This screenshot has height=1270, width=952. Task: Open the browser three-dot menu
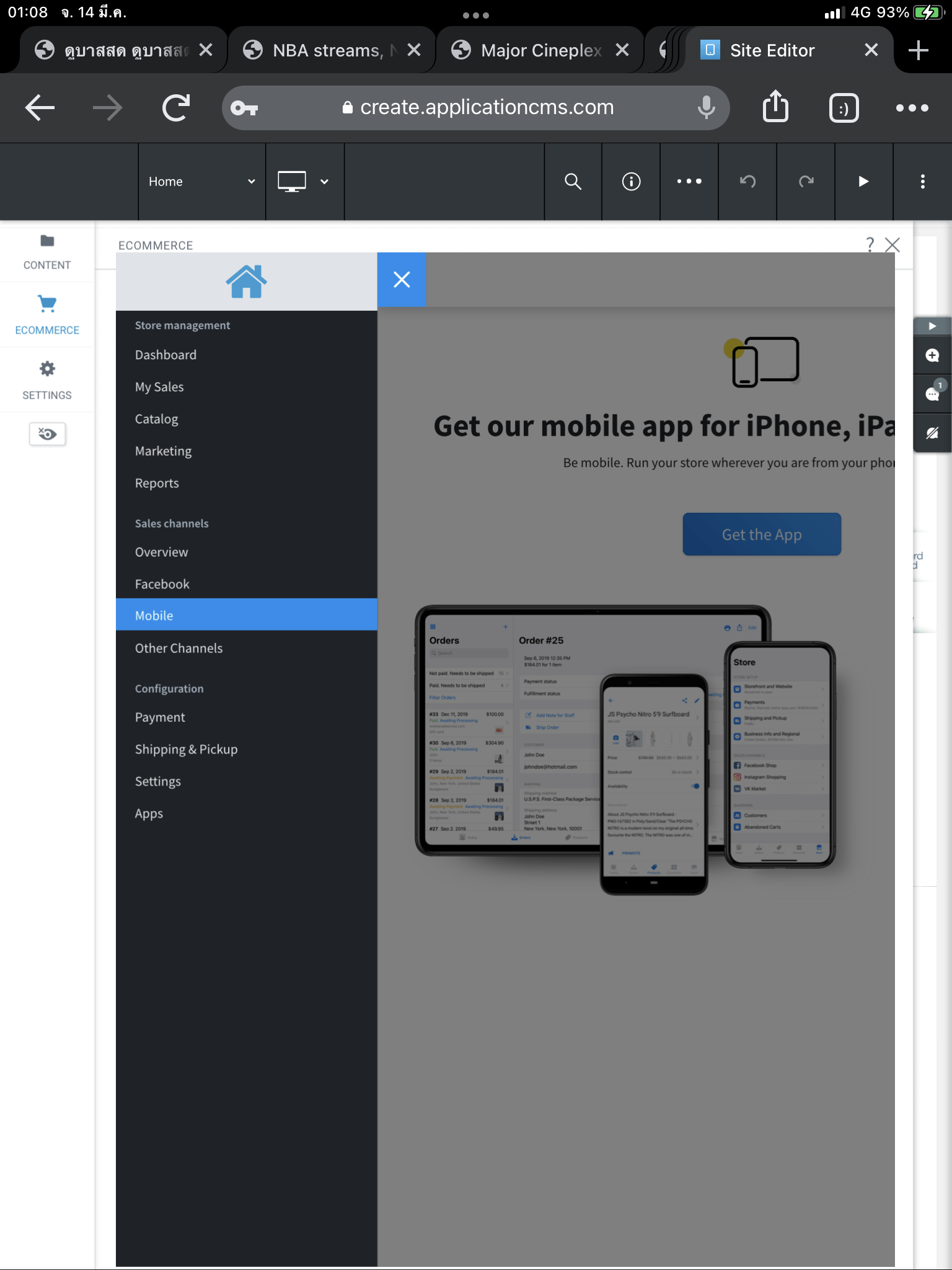pos(912,108)
